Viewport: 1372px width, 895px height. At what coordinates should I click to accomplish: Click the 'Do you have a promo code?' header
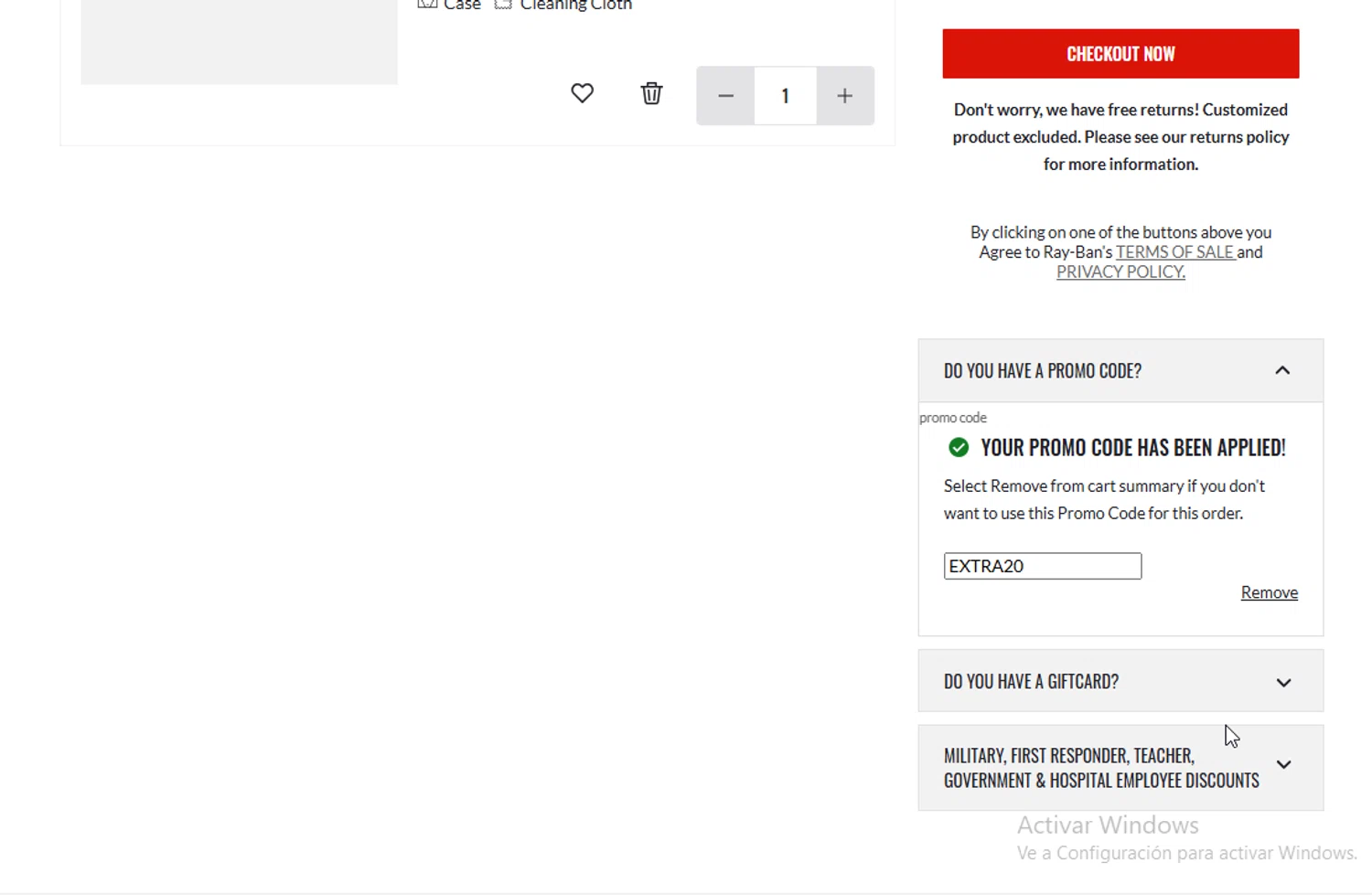[x=1120, y=370]
